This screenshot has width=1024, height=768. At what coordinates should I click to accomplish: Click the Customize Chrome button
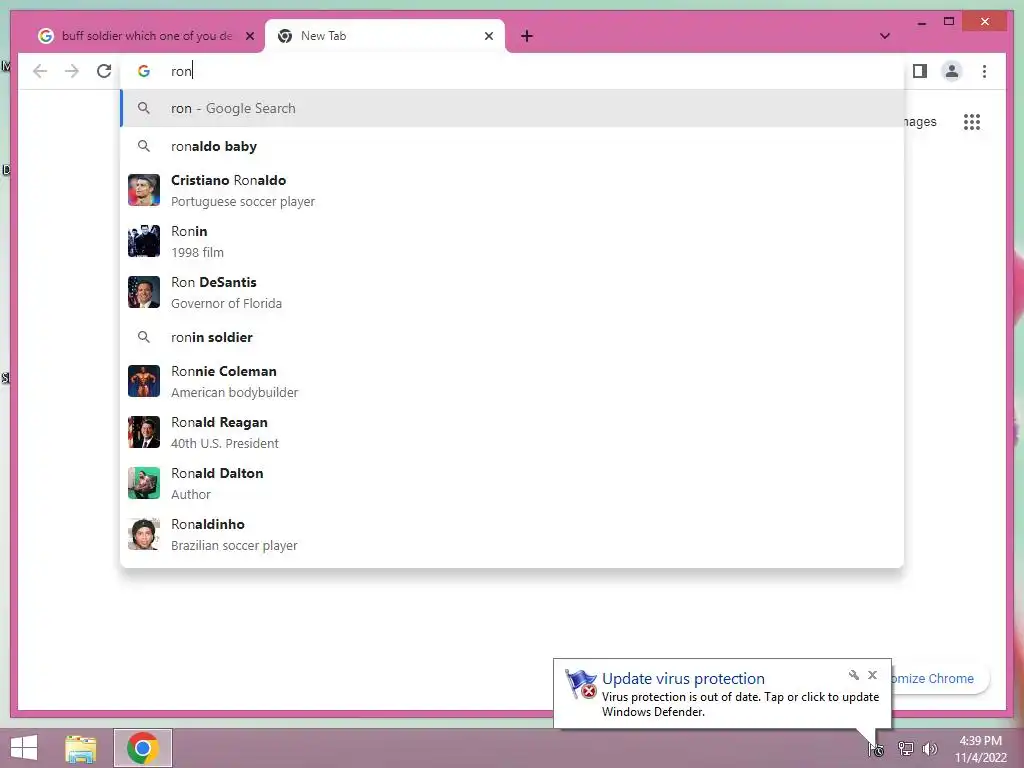tap(939, 679)
